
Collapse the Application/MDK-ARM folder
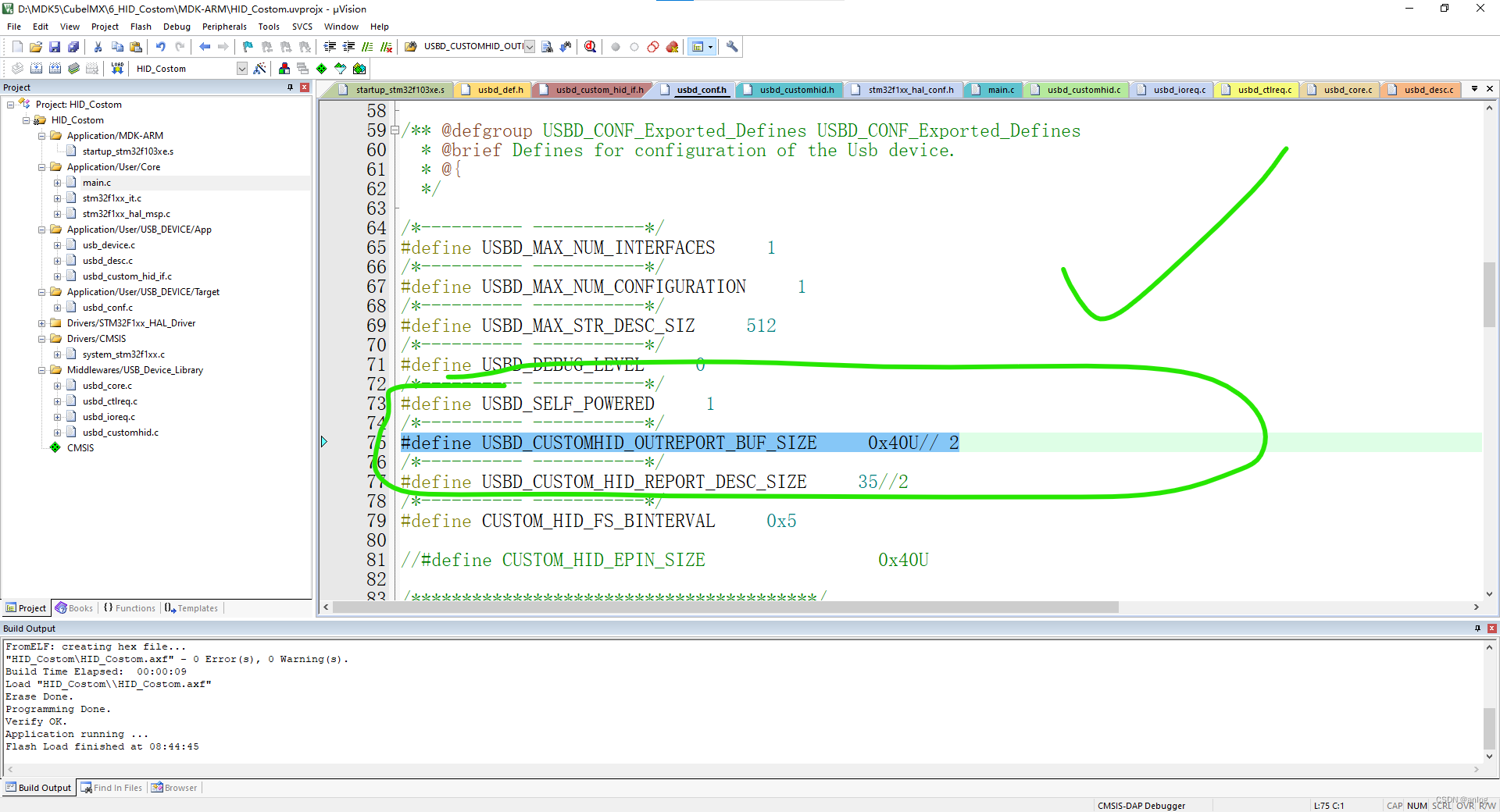pyautogui.click(x=42, y=135)
